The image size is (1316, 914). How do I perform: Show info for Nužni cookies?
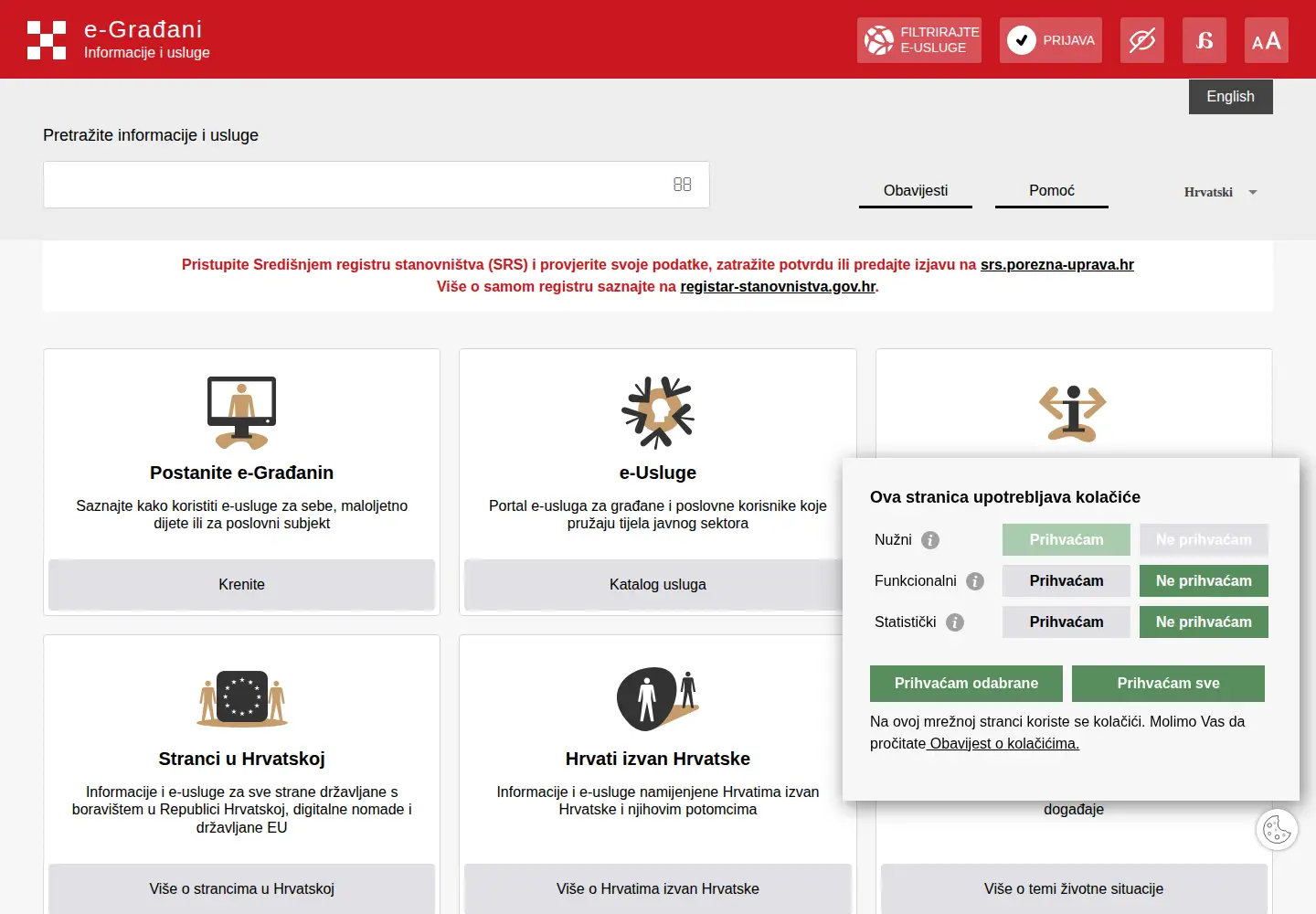pyautogui.click(x=930, y=540)
